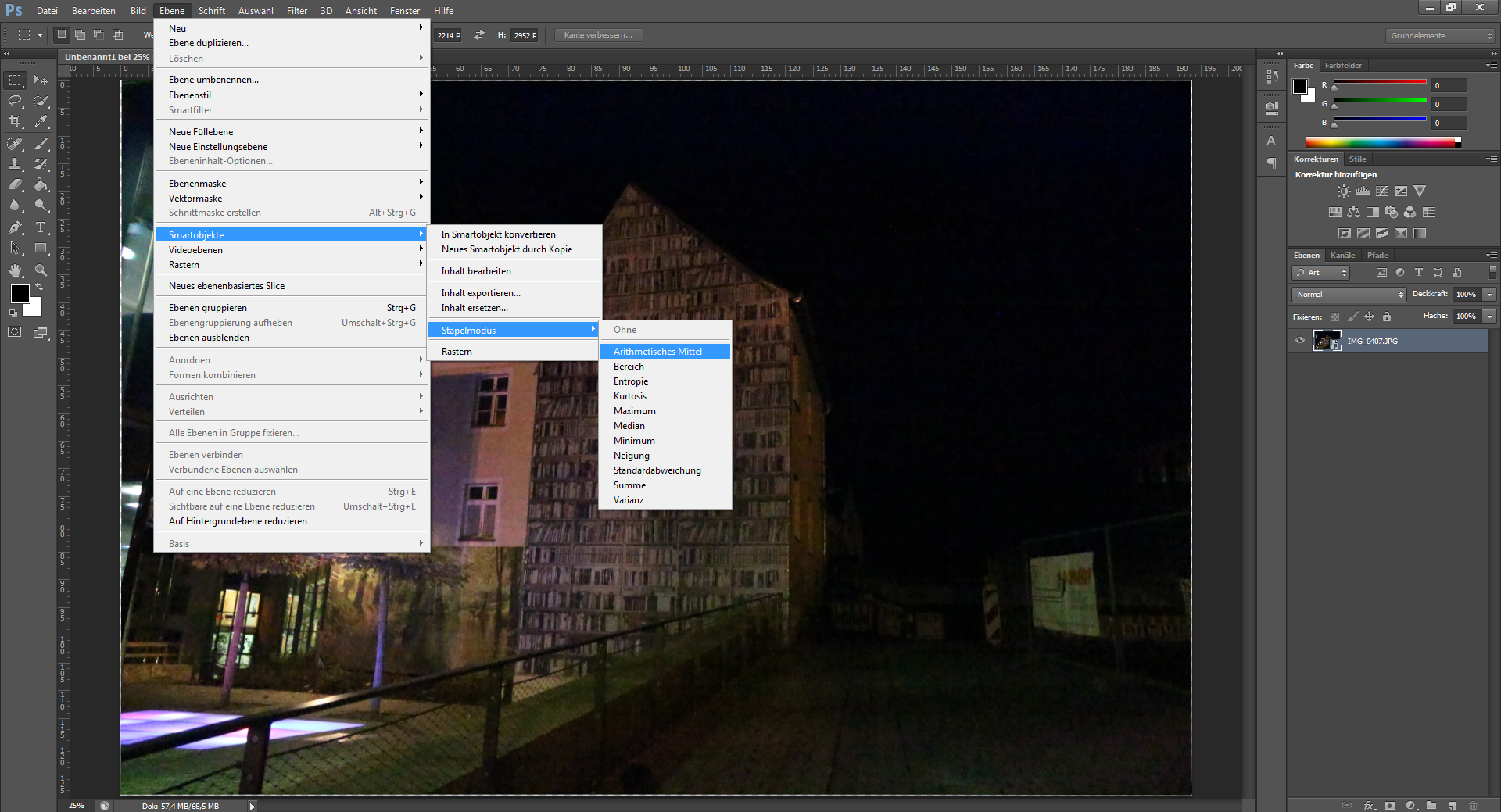Click the RGB color spectrum bar
1501x812 pixels.
click(1381, 142)
